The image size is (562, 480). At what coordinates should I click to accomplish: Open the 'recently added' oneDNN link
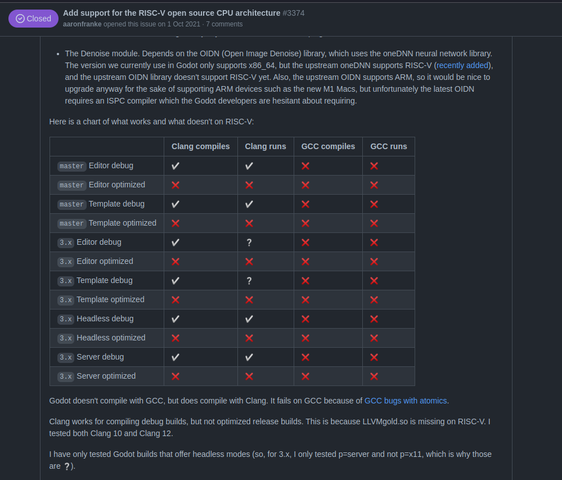coord(462,65)
